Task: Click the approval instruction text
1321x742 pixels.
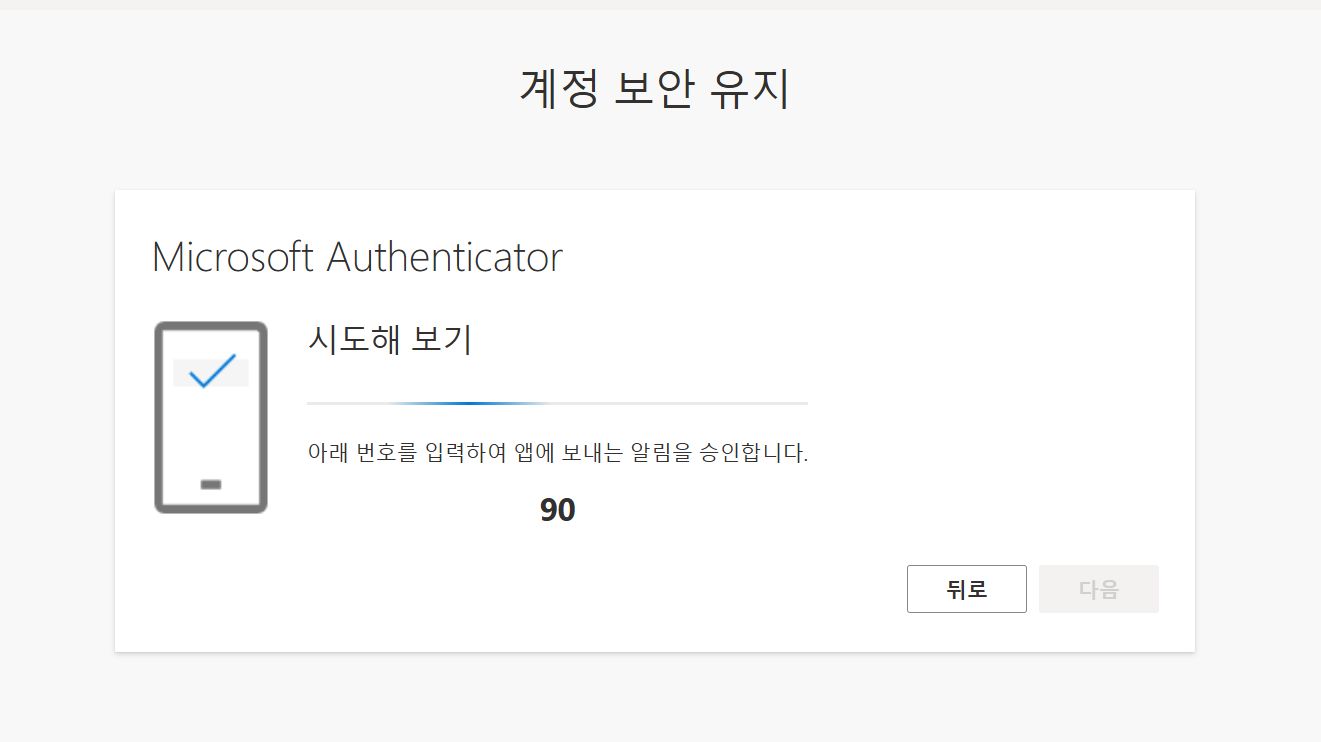Action: pos(557,452)
